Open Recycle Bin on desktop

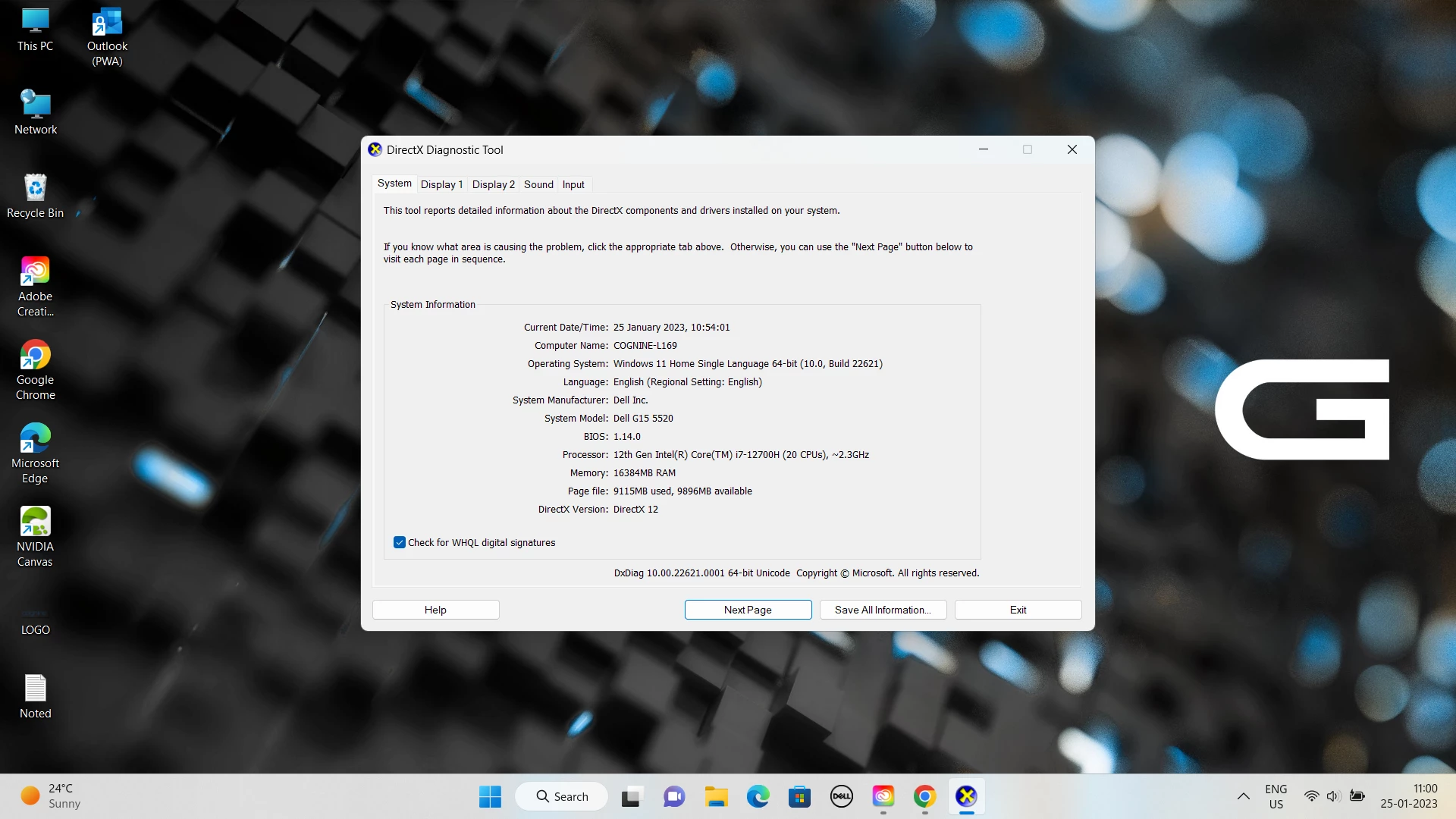tap(35, 189)
